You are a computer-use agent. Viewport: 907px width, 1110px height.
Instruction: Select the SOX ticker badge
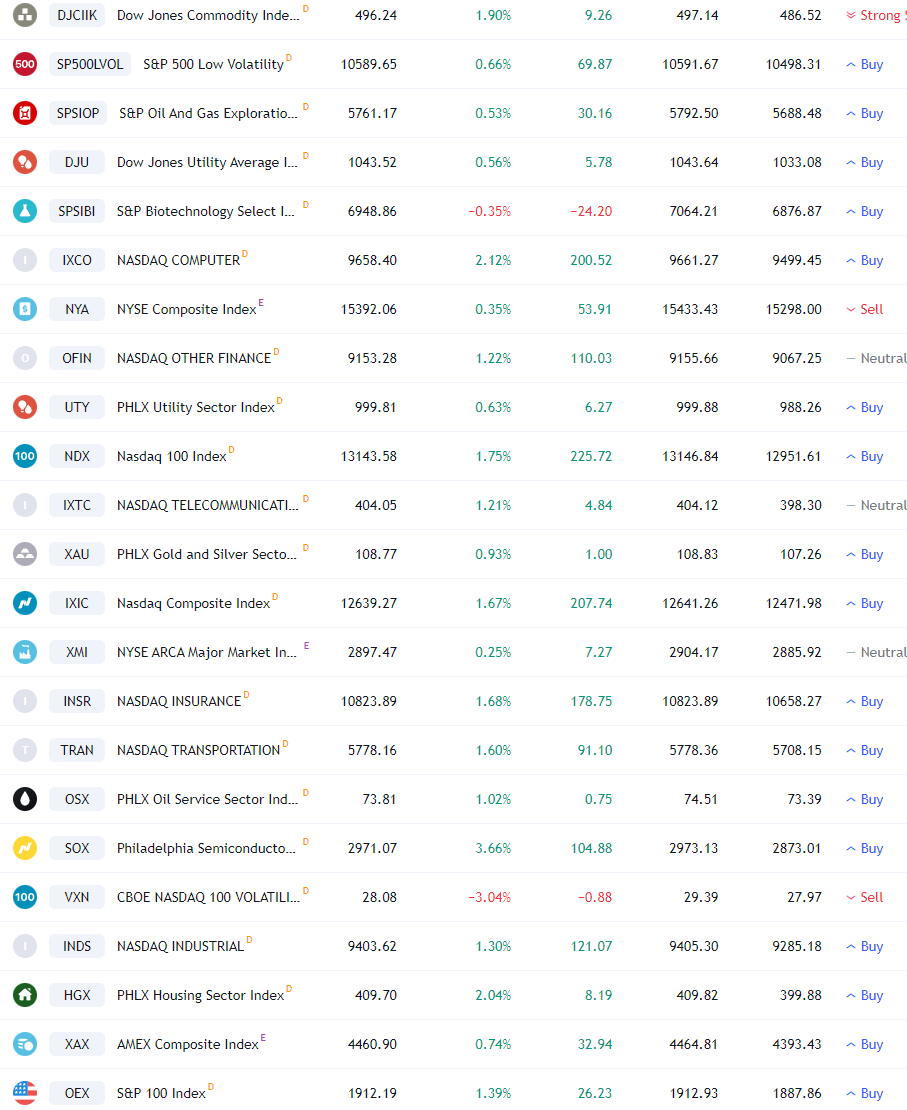tap(77, 848)
